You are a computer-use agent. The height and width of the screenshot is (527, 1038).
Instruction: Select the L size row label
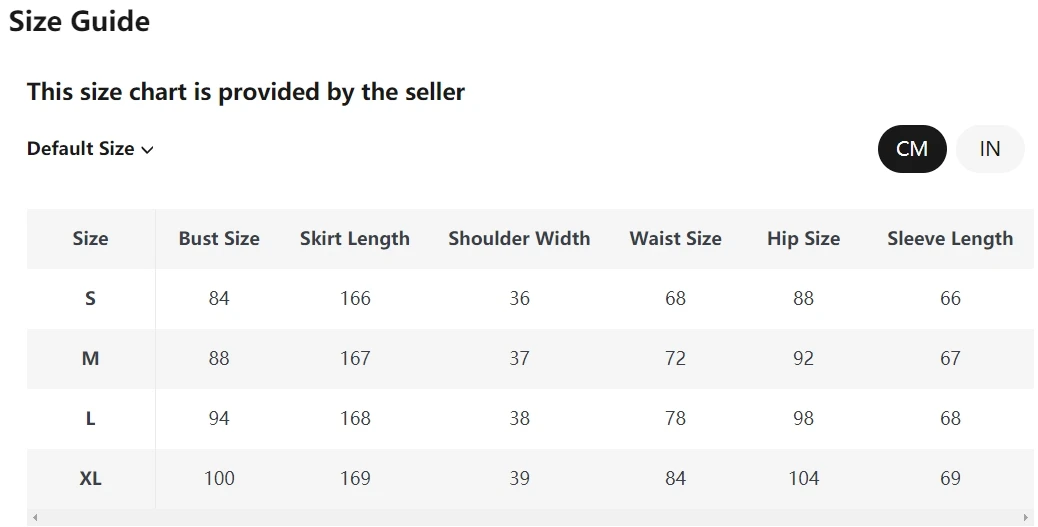click(91, 418)
